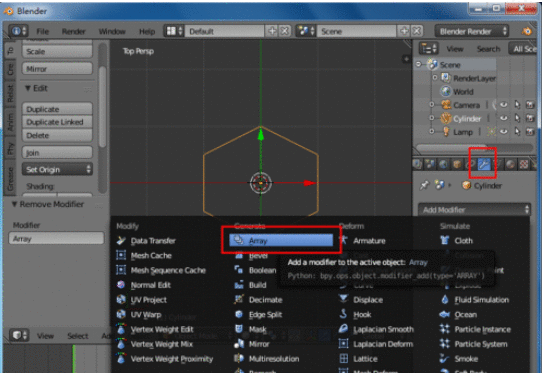Delete the current scene with X button
This screenshot has width=543, height=373.
point(417,31)
